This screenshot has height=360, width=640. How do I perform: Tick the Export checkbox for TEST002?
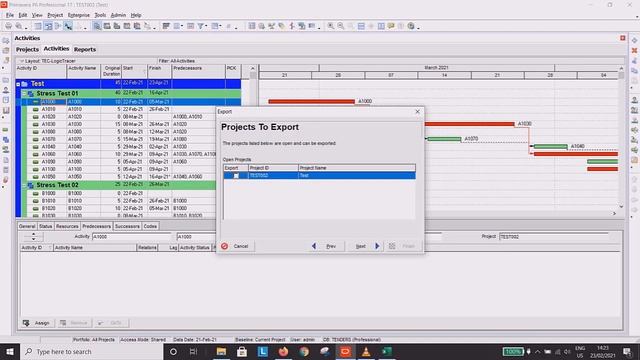[236, 176]
